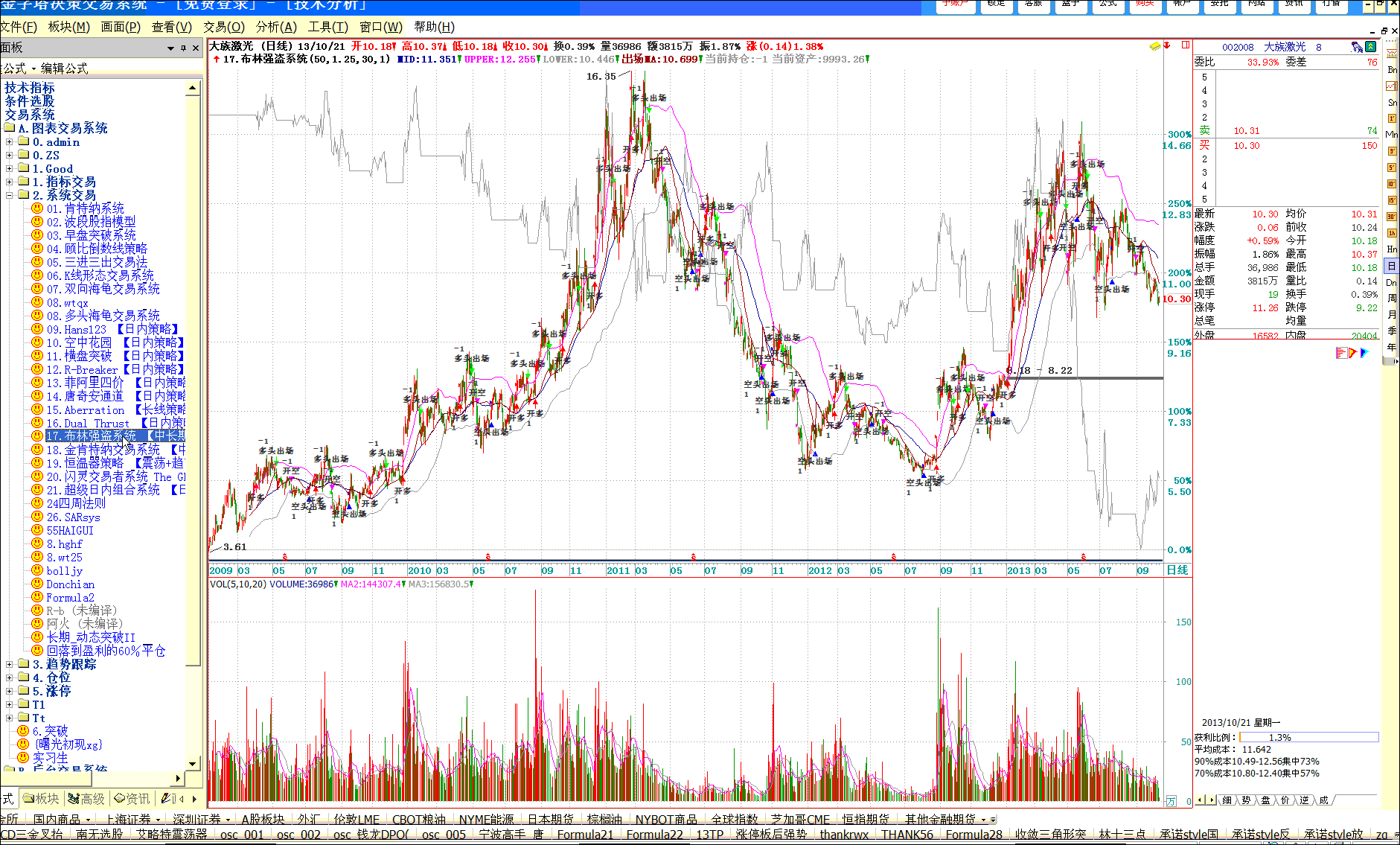Image resolution: width=1400 pixels, height=845 pixels.
Task: Click the green double-chevron icon in quote header
Action: tap(1370, 47)
